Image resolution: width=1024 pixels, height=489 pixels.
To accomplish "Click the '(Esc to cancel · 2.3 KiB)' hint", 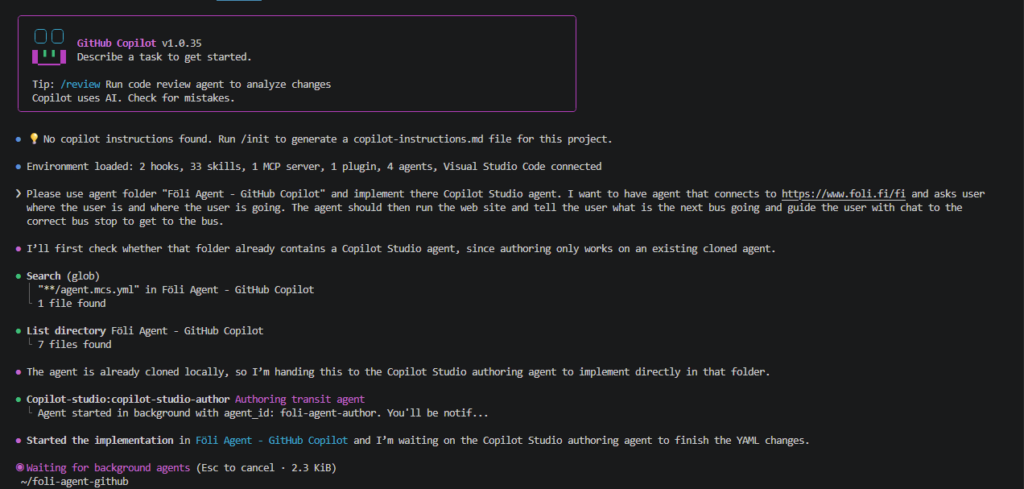I will point(266,467).
